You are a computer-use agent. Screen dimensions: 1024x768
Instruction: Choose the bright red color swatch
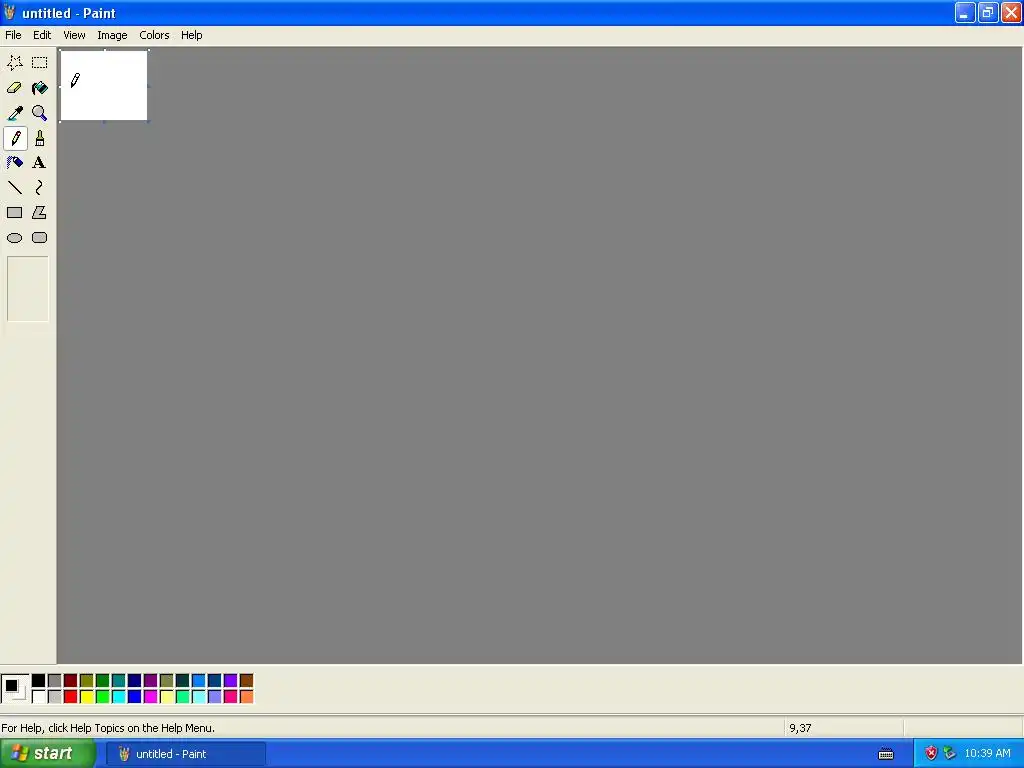click(x=71, y=697)
